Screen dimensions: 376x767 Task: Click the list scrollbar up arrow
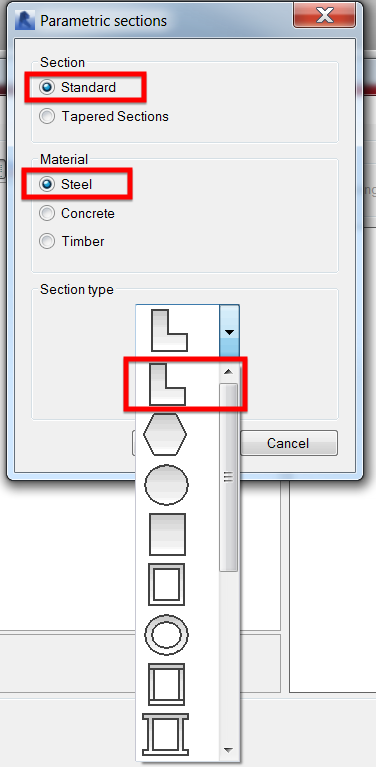click(x=228, y=372)
